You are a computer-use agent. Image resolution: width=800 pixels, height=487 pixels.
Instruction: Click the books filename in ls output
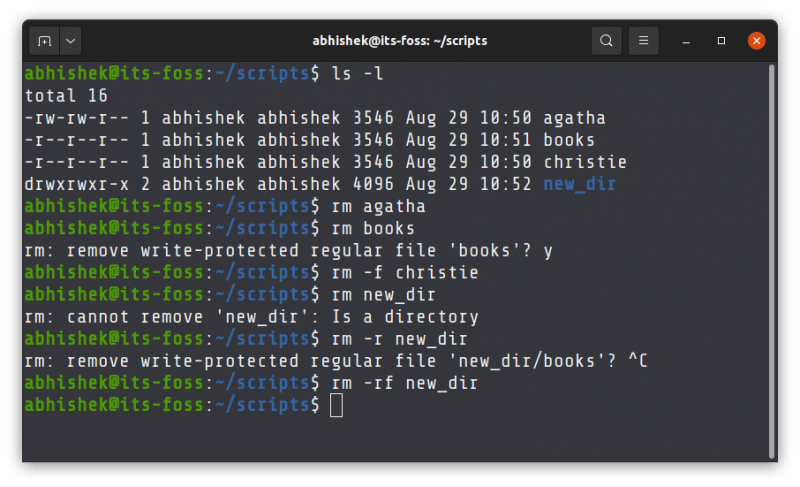pyautogui.click(x=569, y=140)
